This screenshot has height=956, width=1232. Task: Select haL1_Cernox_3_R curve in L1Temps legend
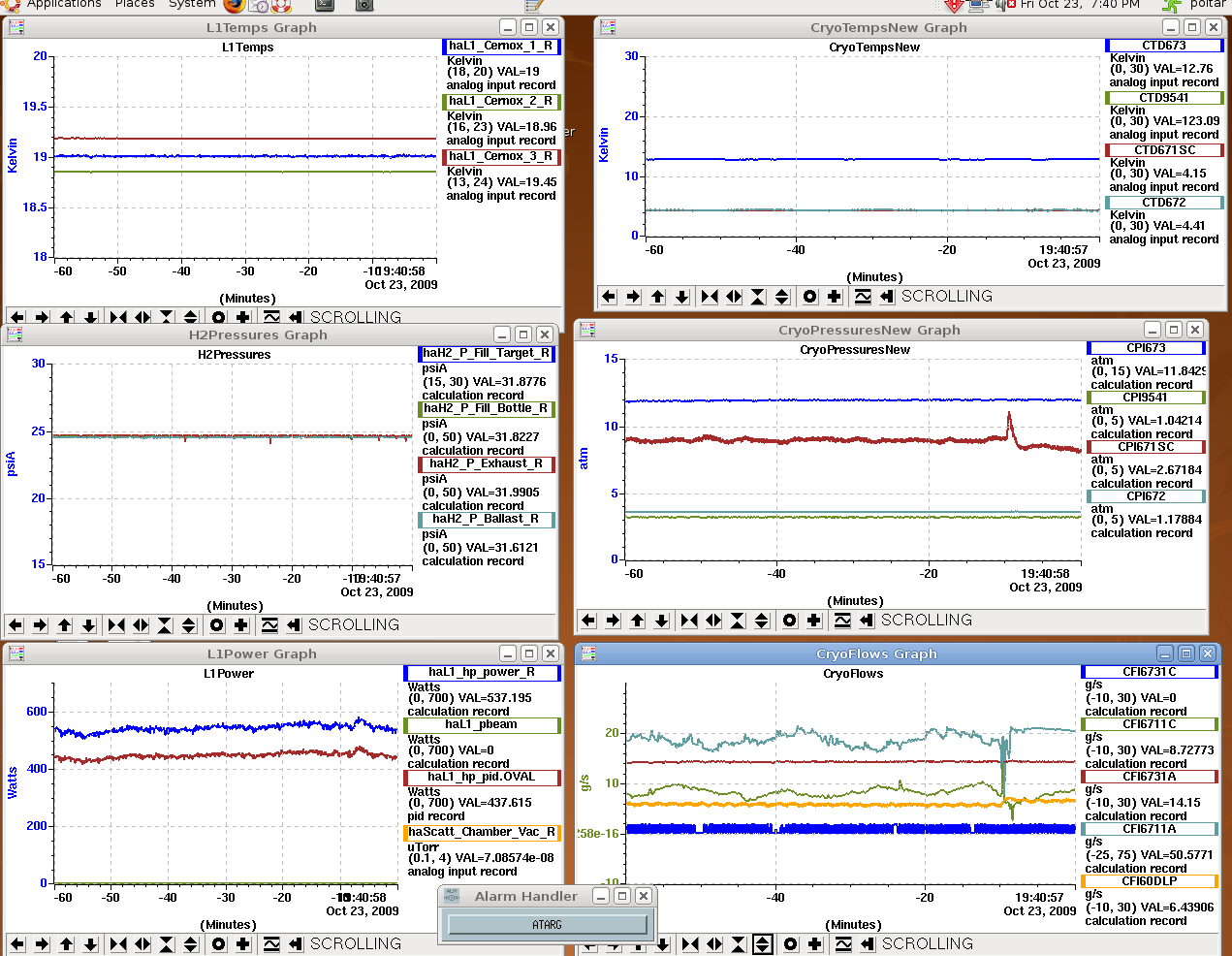tap(501, 156)
